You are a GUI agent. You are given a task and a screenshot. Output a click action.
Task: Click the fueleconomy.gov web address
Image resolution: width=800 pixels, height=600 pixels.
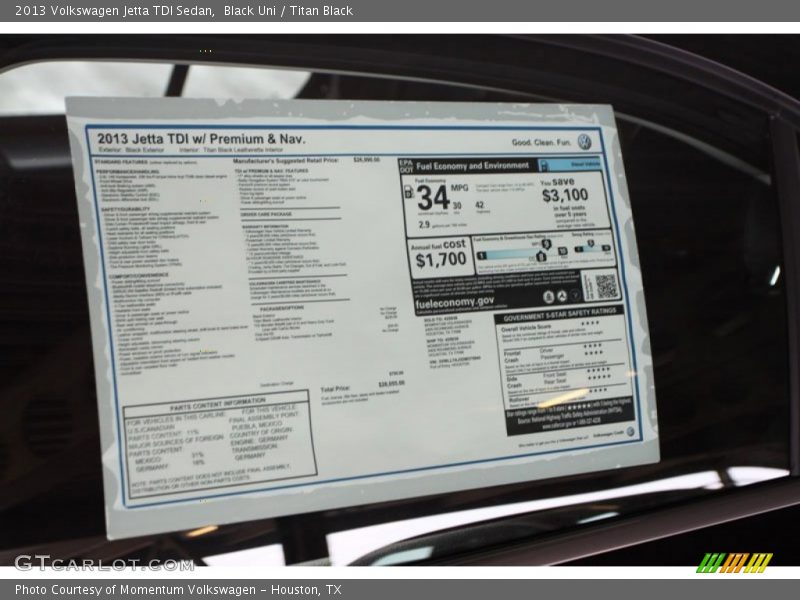point(454,301)
